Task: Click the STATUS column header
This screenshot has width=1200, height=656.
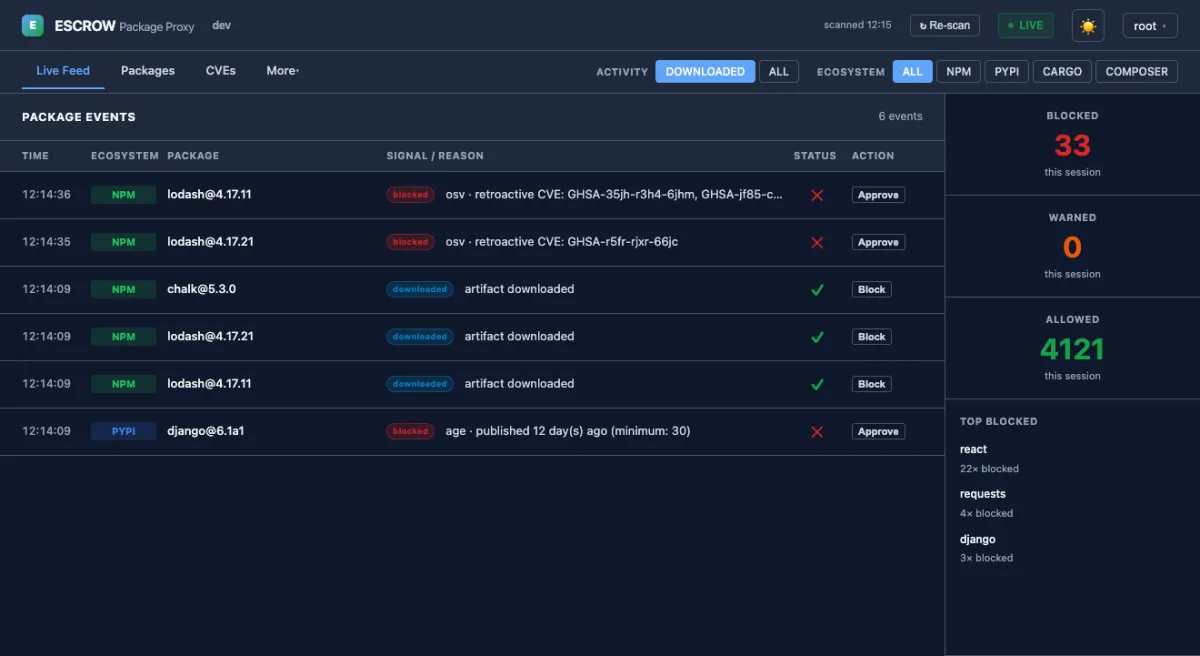Action: click(x=815, y=156)
